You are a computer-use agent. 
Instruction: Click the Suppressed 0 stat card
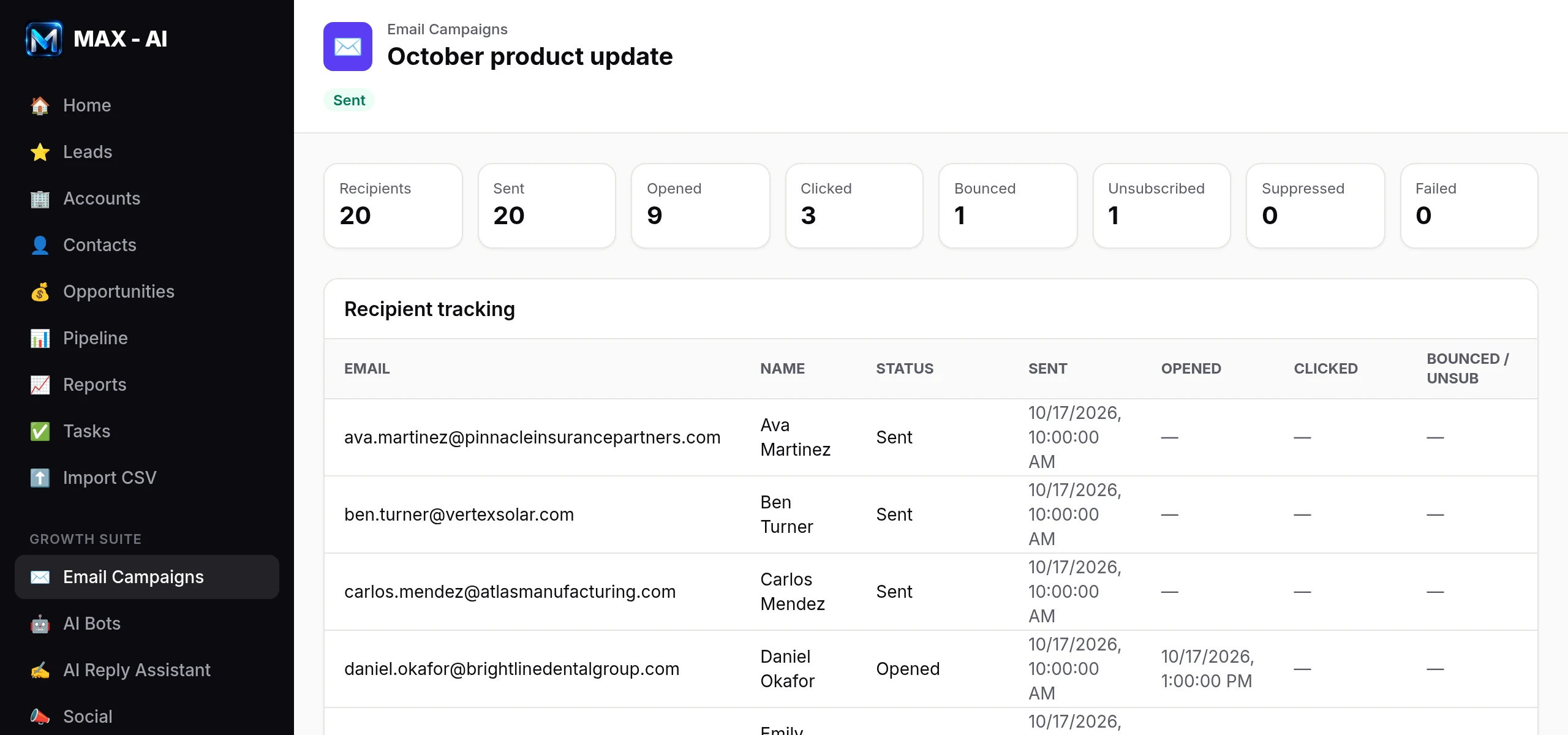pyautogui.click(x=1316, y=206)
